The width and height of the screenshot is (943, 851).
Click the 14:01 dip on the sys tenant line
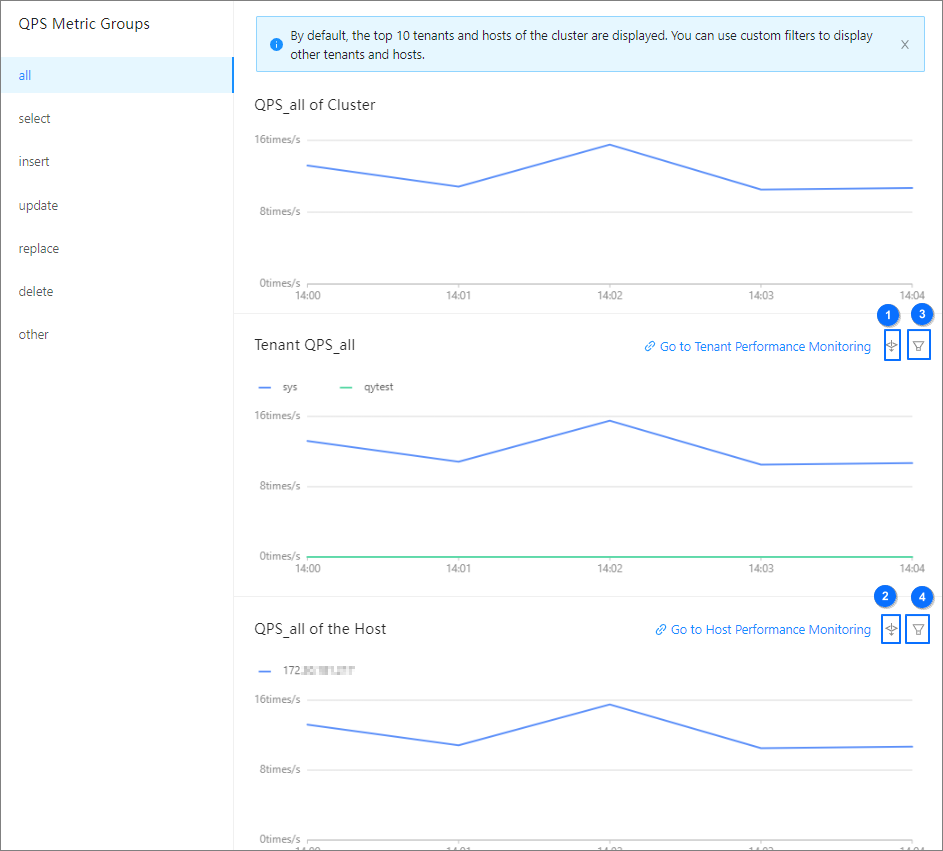[x=458, y=461]
